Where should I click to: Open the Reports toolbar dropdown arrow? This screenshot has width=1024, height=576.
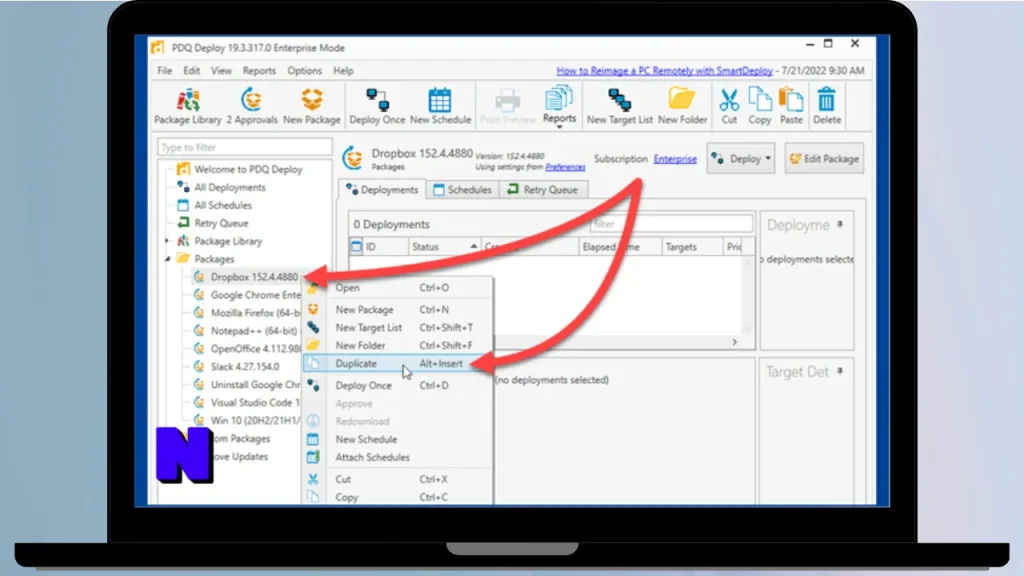(559, 127)
